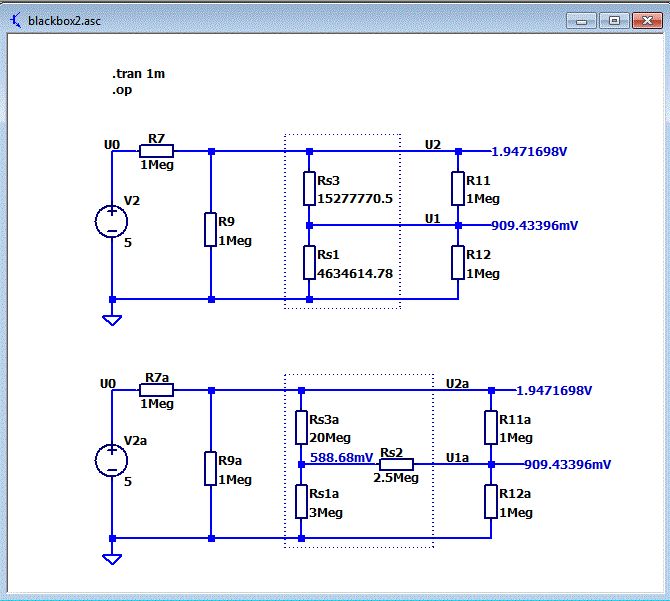Click resistor Rs2 symbol

click(396, 464)
